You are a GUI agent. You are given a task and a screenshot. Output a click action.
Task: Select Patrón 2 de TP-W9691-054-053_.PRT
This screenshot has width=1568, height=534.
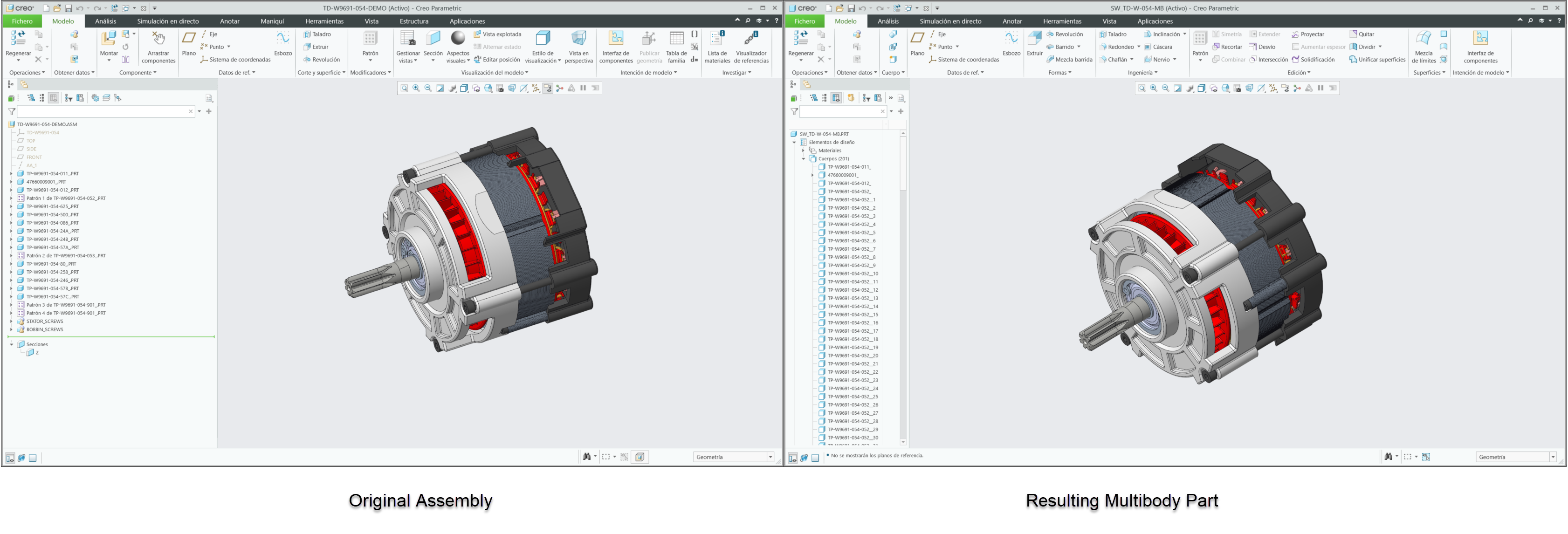click(66, 255)
